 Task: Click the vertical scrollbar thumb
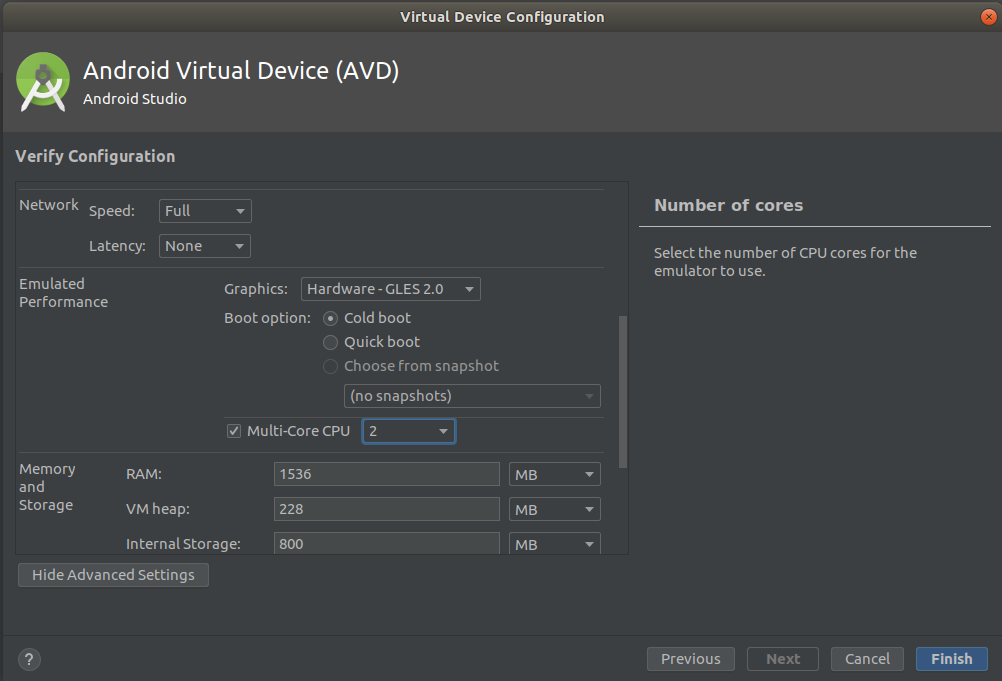[x=622, y=390]
